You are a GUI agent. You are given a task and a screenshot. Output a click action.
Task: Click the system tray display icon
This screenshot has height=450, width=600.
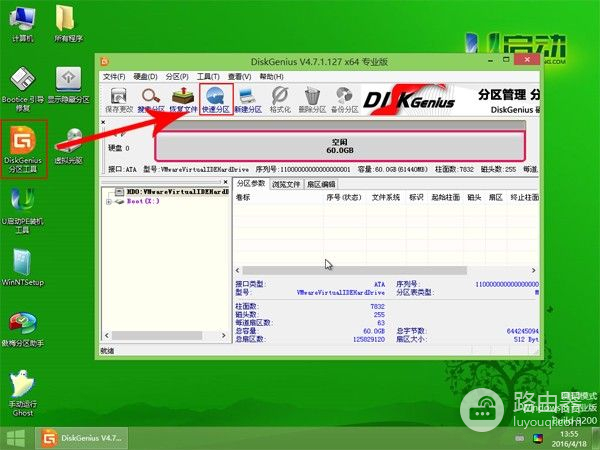(x=538, y=439)
